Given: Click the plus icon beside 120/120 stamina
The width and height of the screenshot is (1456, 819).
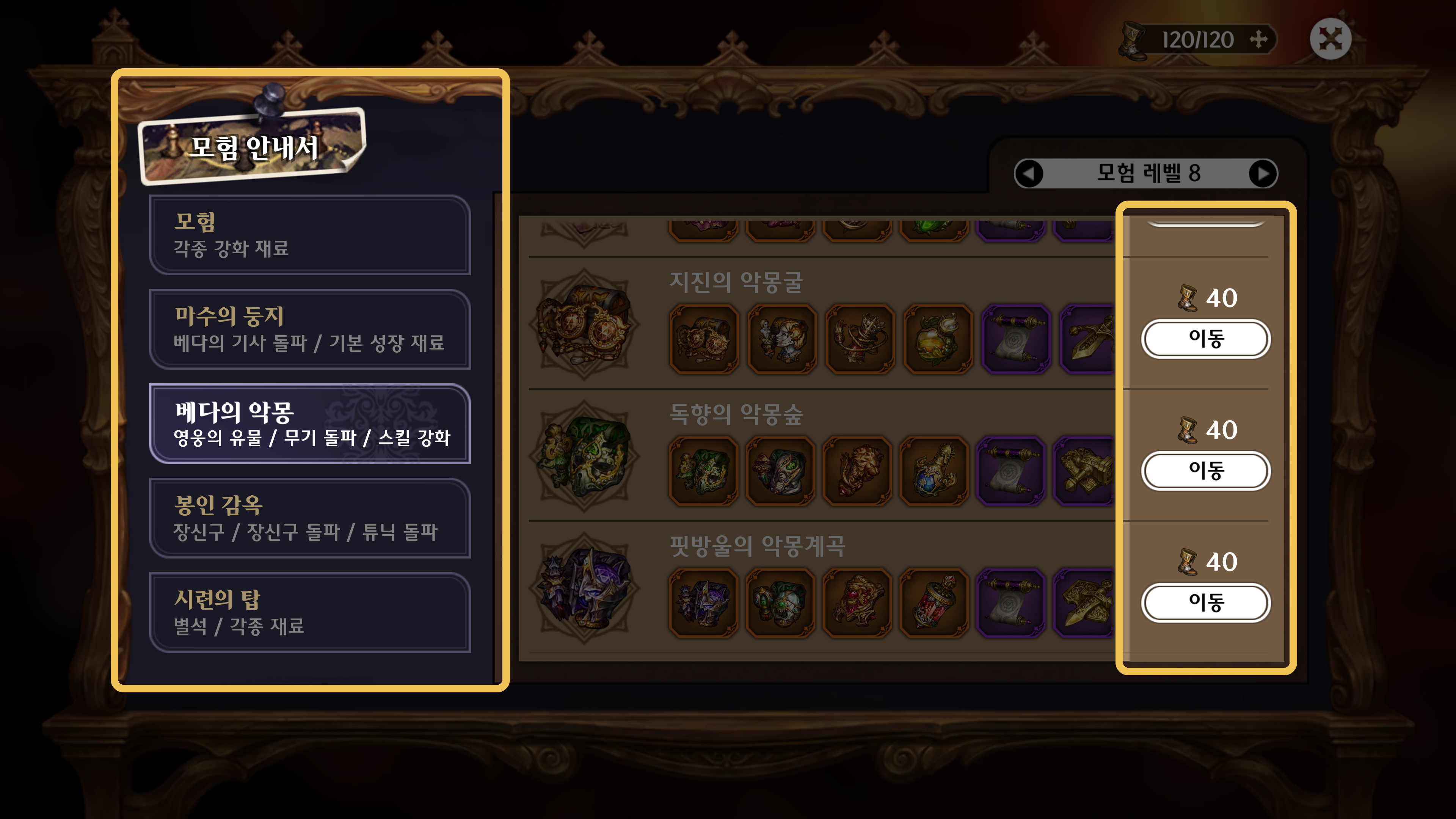Looking at the screenshot, I should [x=1259, y=39].
